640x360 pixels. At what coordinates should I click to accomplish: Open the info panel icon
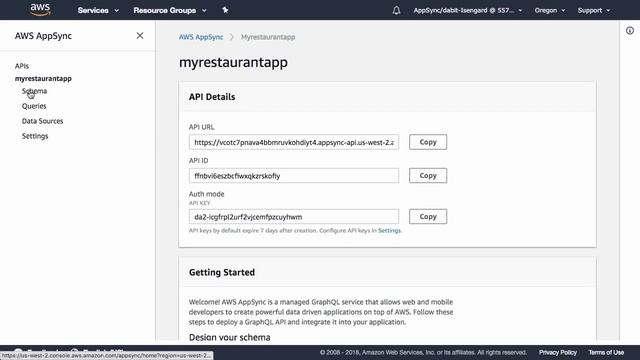[x=630, y=31]
